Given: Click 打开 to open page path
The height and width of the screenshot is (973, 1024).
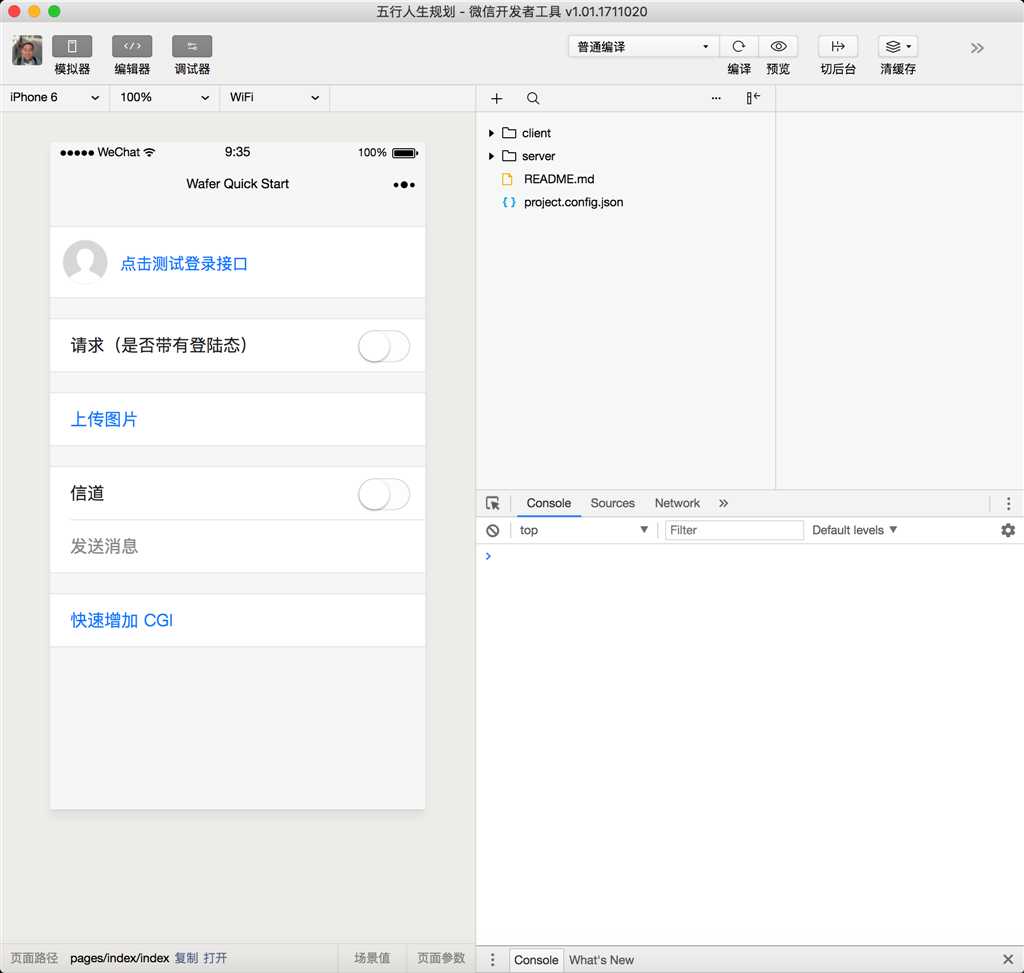Looking at the screenshot, I should point(215,958).
